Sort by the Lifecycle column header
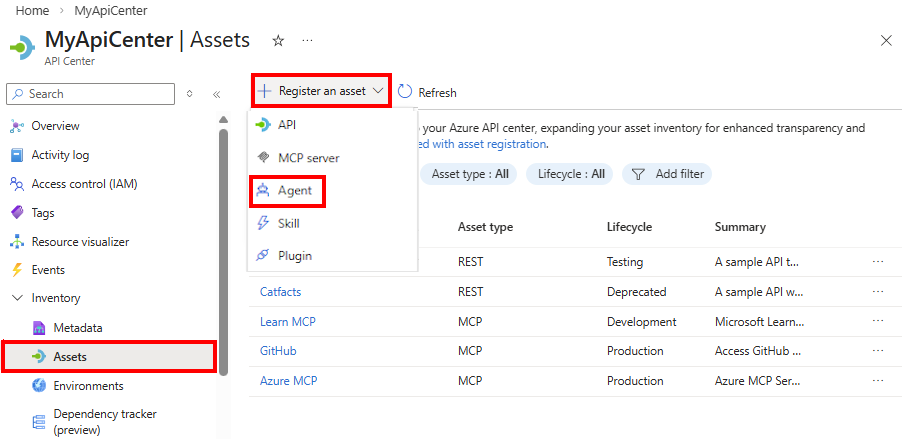The height and width of the screenshot is (439, 902). click(x=629, y=227)
